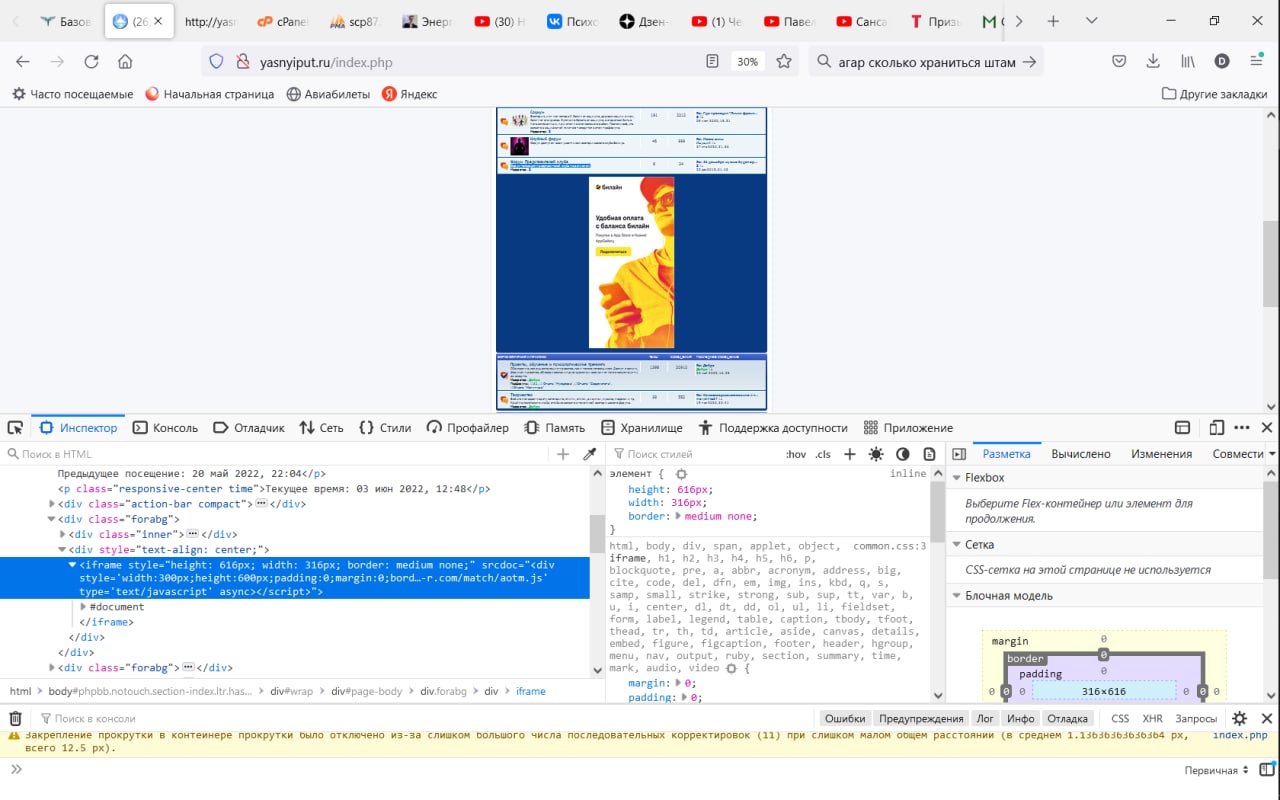Open console settings gear icon
1280x800 pixels.
[x=1240, y=718]
